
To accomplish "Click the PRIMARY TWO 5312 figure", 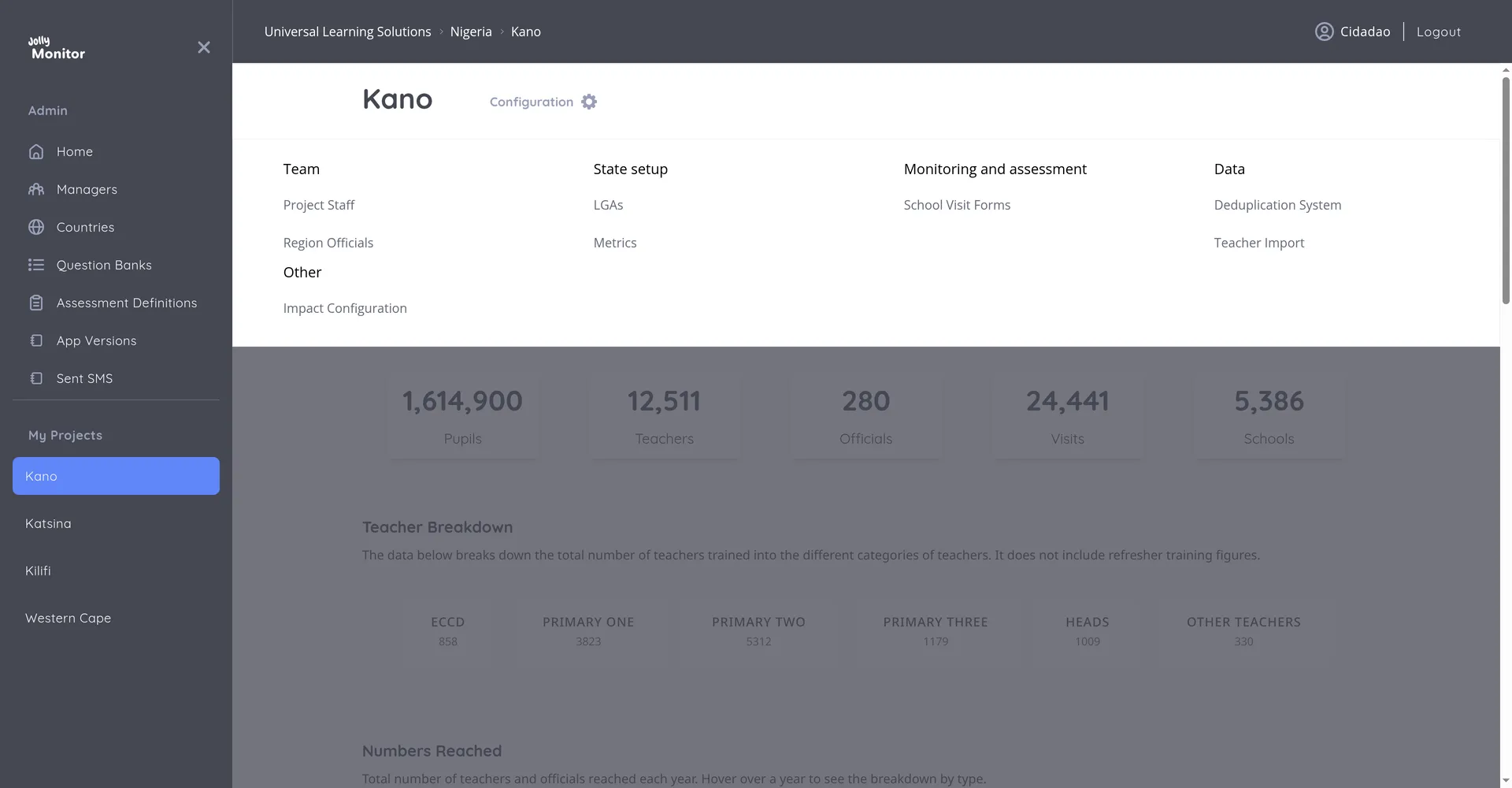I will 758,631.
